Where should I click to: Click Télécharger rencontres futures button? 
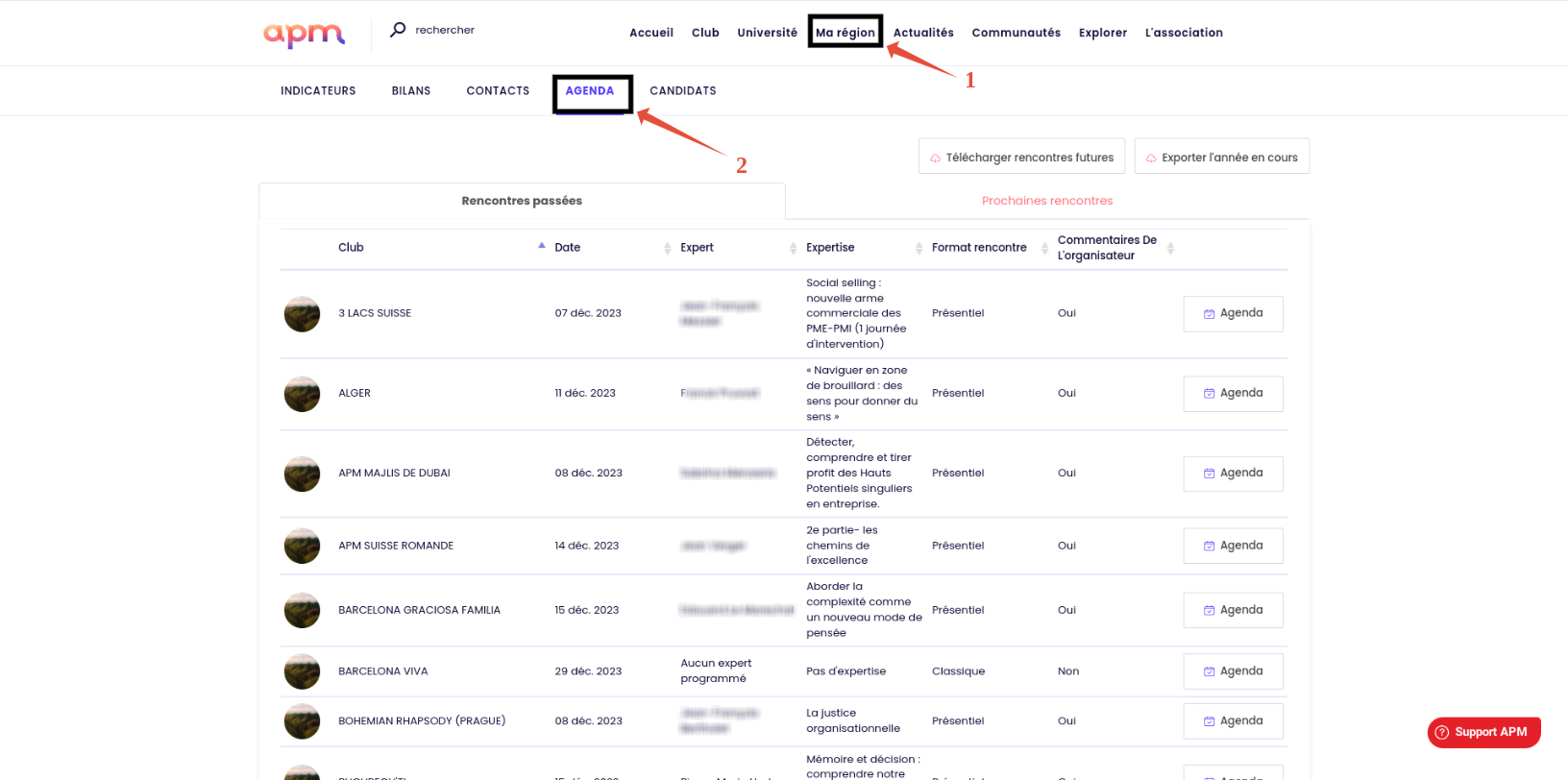[1022, 157]
